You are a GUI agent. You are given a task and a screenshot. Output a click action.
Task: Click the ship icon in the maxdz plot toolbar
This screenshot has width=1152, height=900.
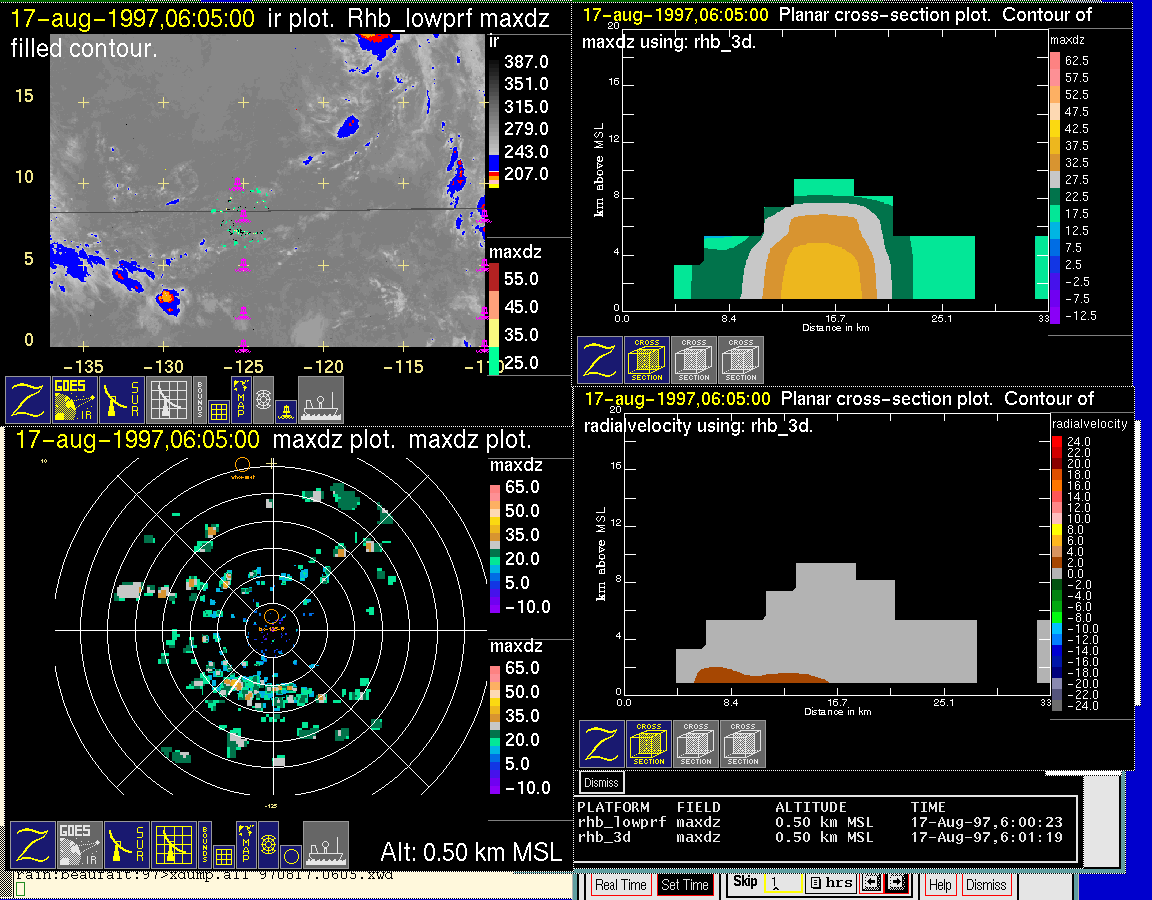click(326, 844)
